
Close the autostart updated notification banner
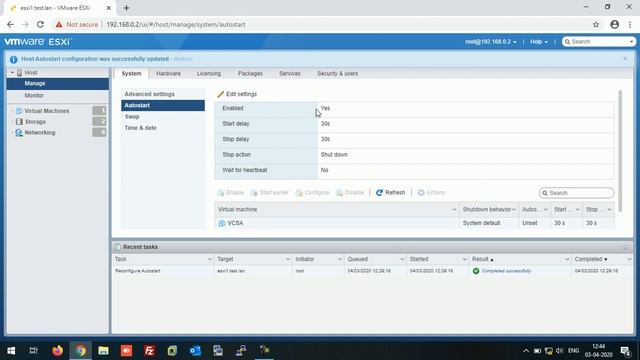625,59
